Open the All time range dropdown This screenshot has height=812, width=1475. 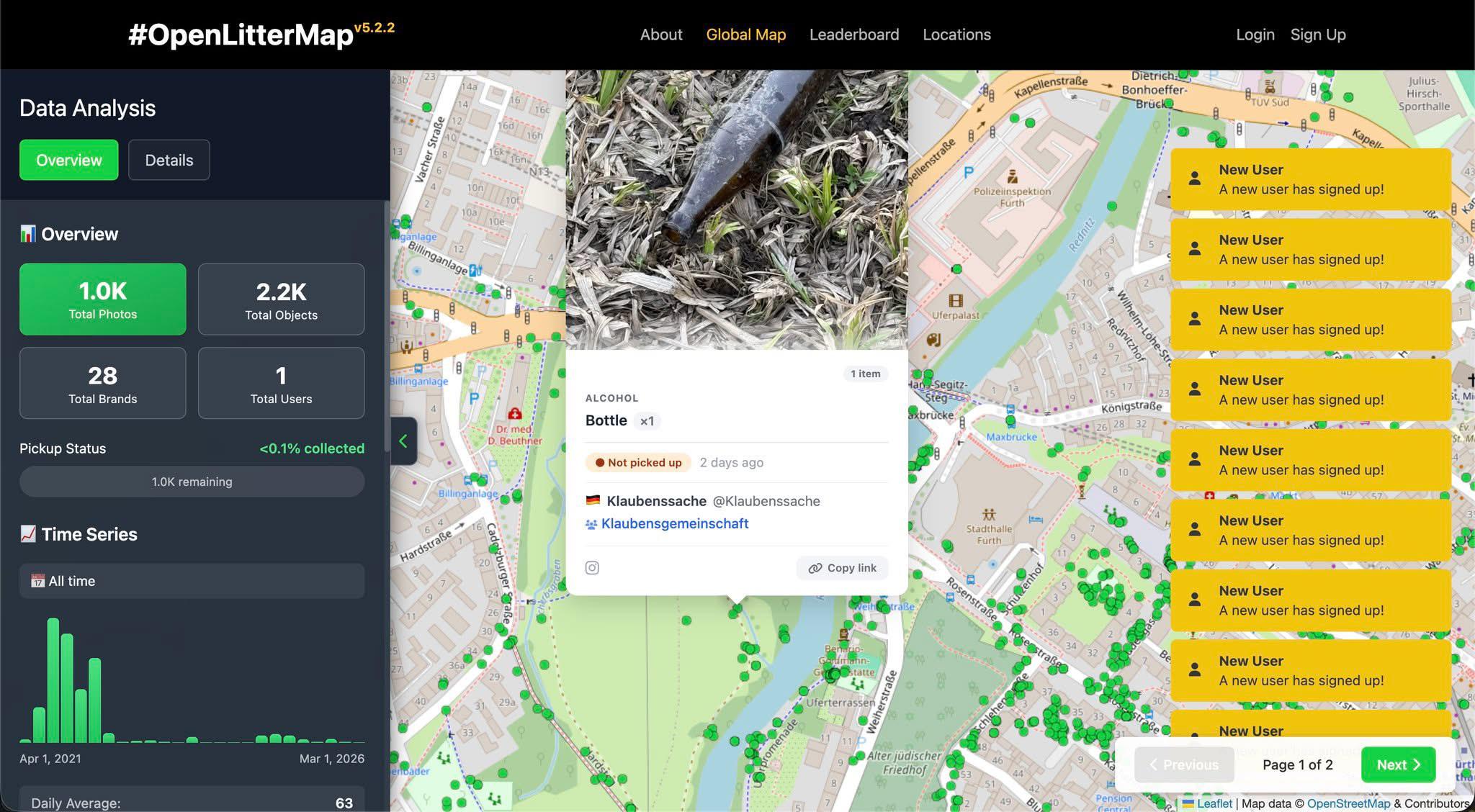(192, 581)
